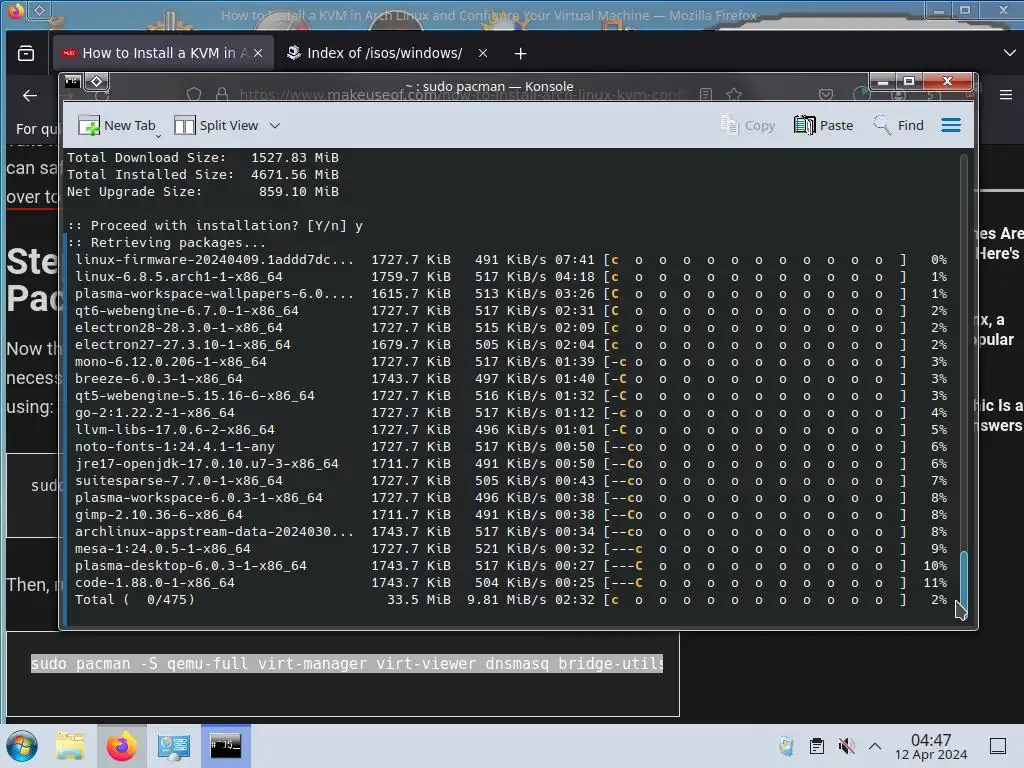Open the Firefox application menu
Image resolution: width=1024 pixels, height=768 pixels.
1006,95
